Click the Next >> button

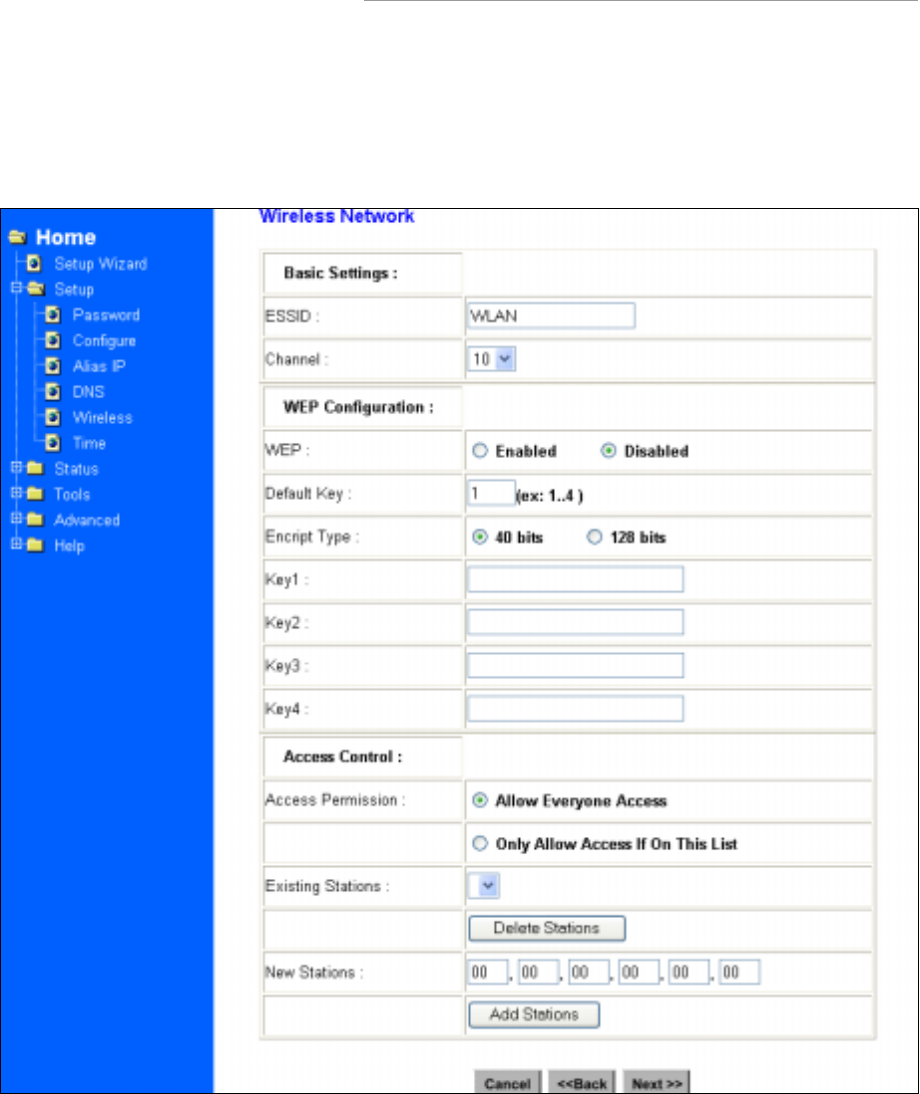coord(656,1082)
